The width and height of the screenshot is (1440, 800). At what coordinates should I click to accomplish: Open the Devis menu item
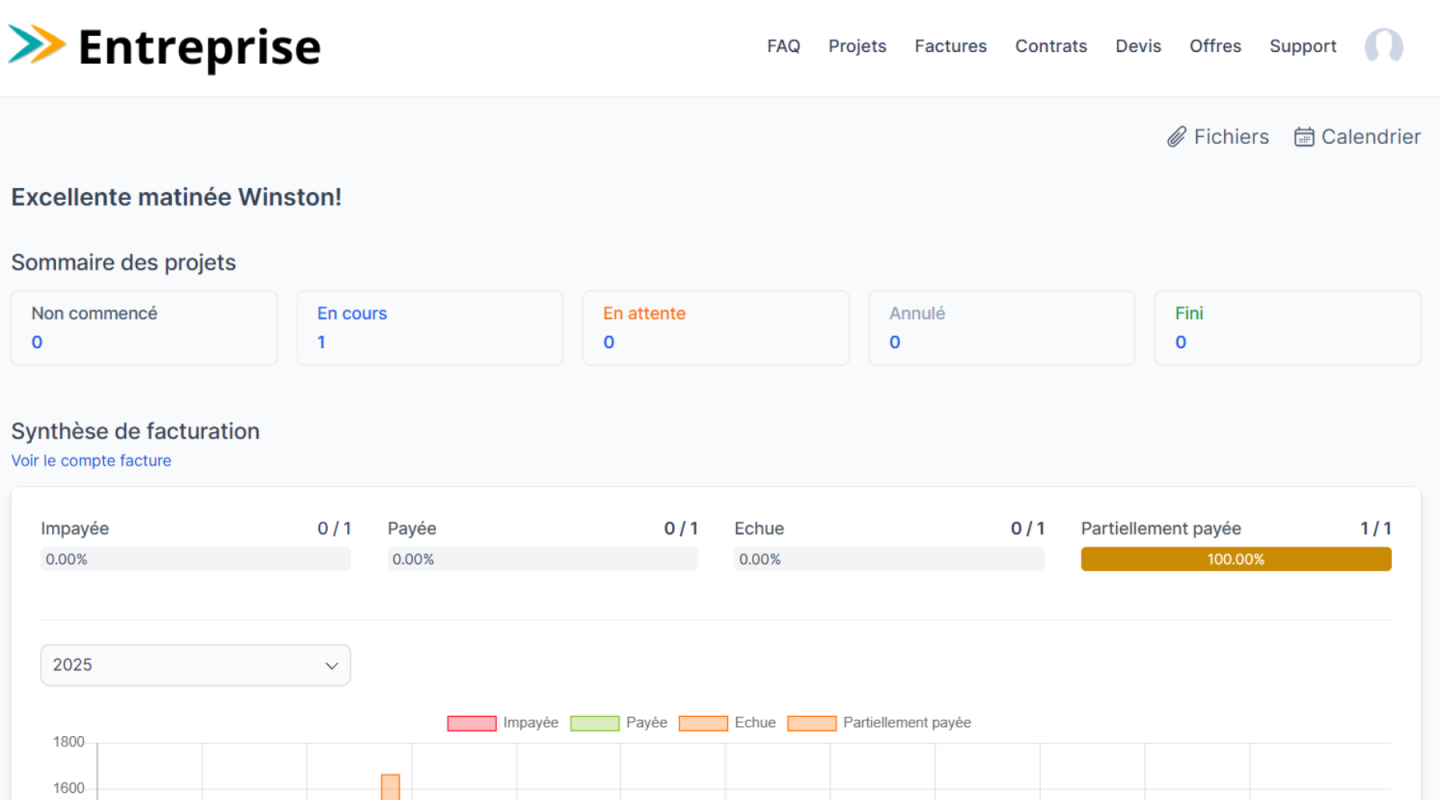click(x=1138, y=46)
